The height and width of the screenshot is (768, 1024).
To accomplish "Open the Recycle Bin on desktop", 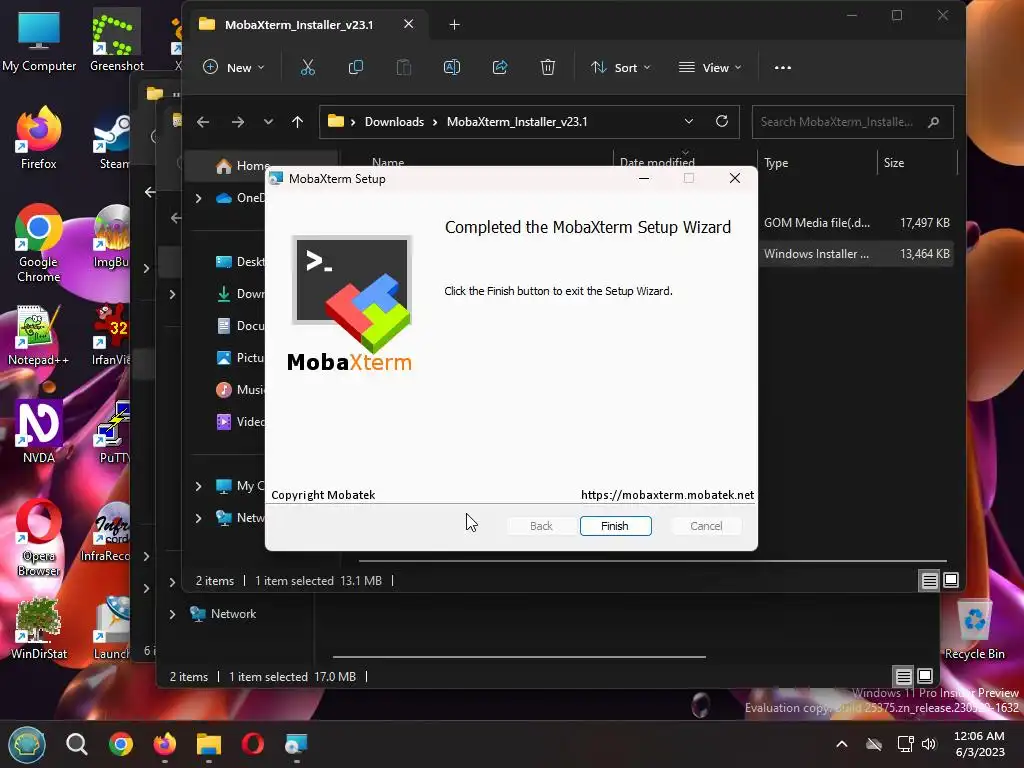I will point(974,630).
